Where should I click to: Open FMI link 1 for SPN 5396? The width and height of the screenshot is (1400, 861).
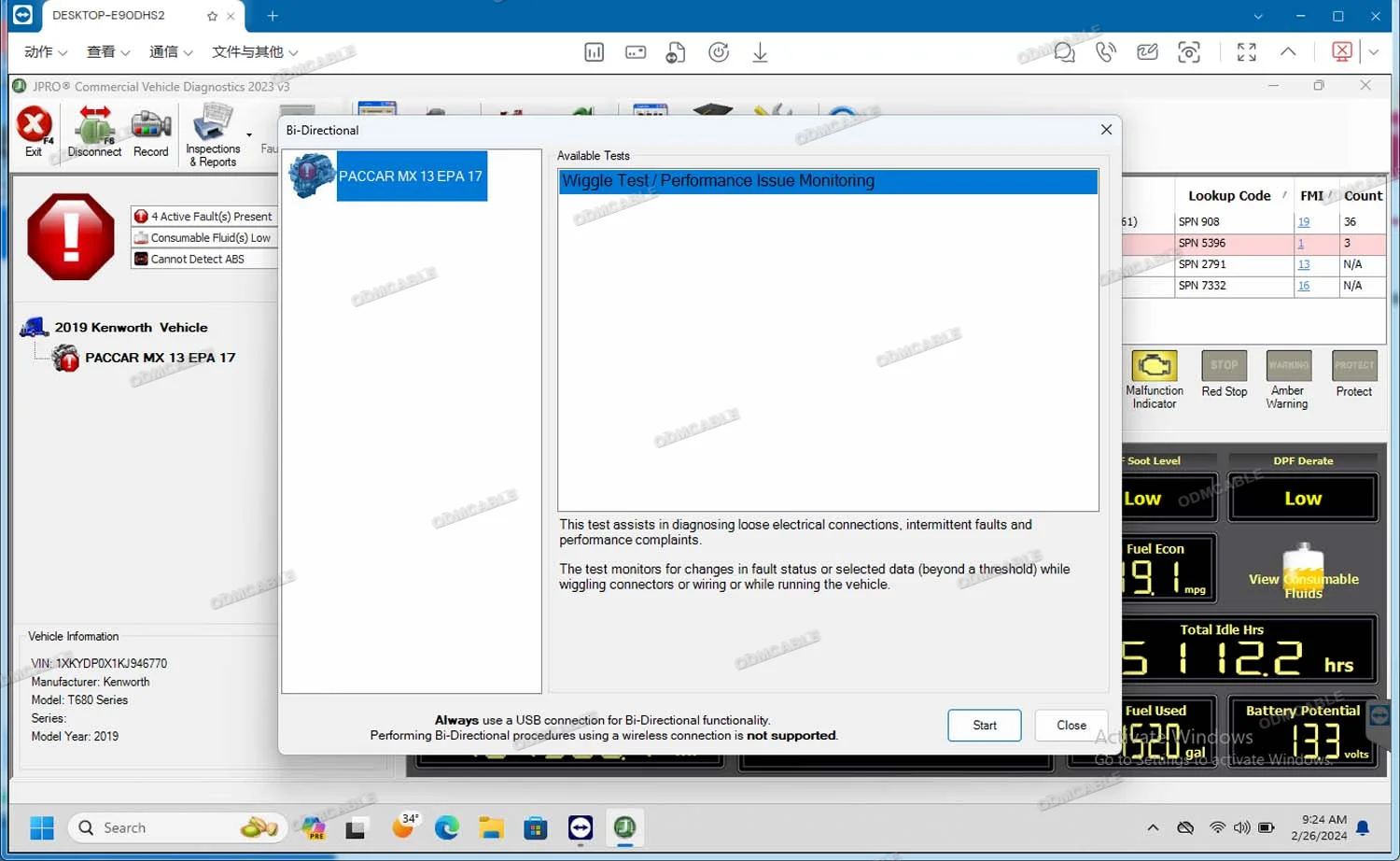point(1300,244)
